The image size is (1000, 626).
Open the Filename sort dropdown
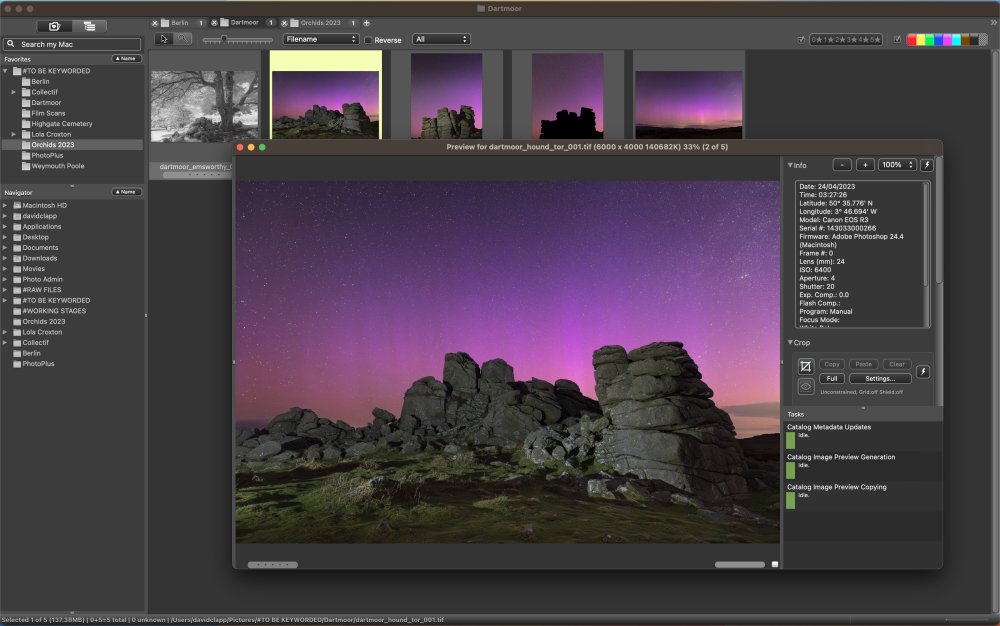click(x=320, y=40)
